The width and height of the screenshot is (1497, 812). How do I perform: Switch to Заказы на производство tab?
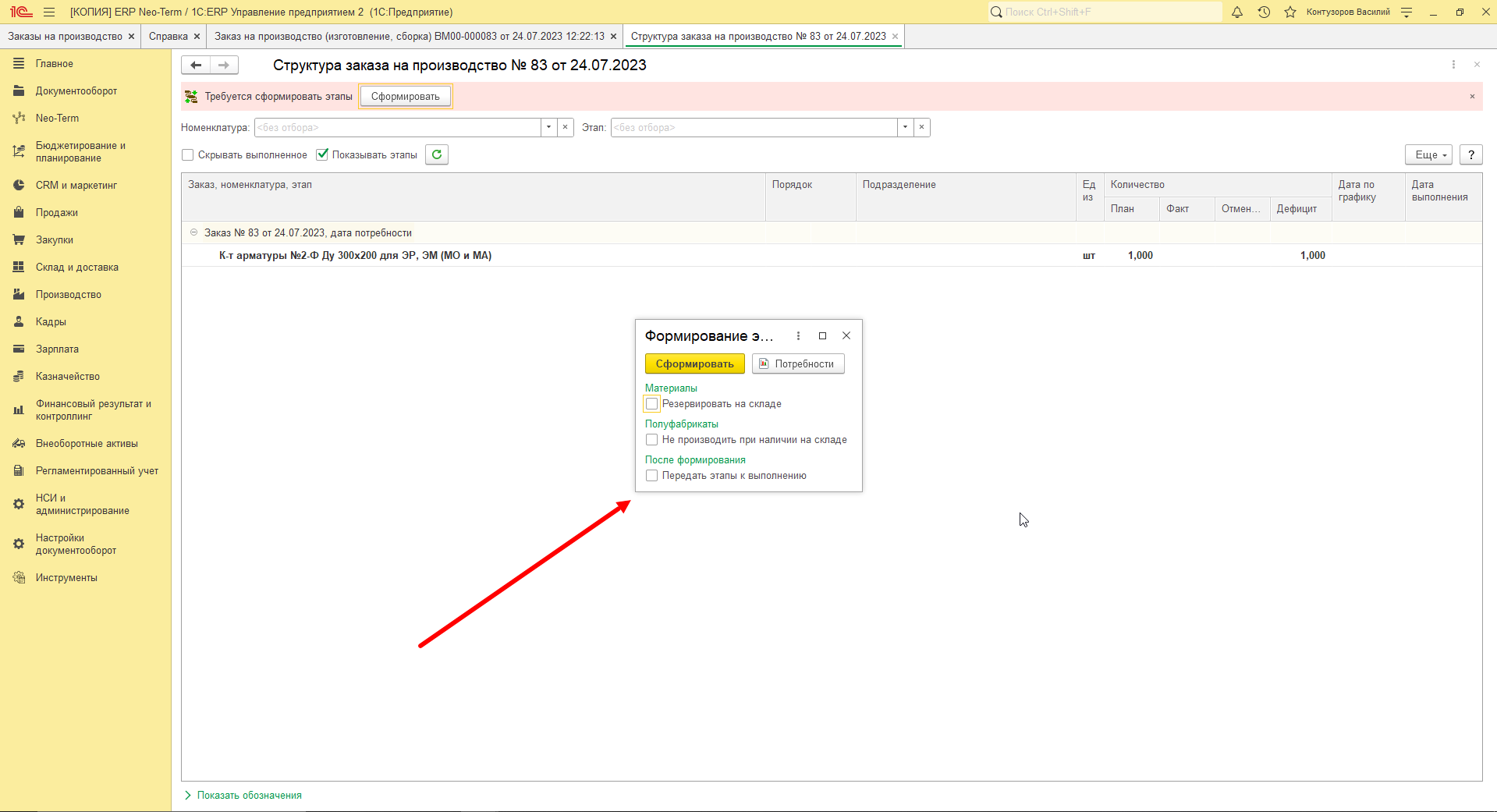pos(66,37)
